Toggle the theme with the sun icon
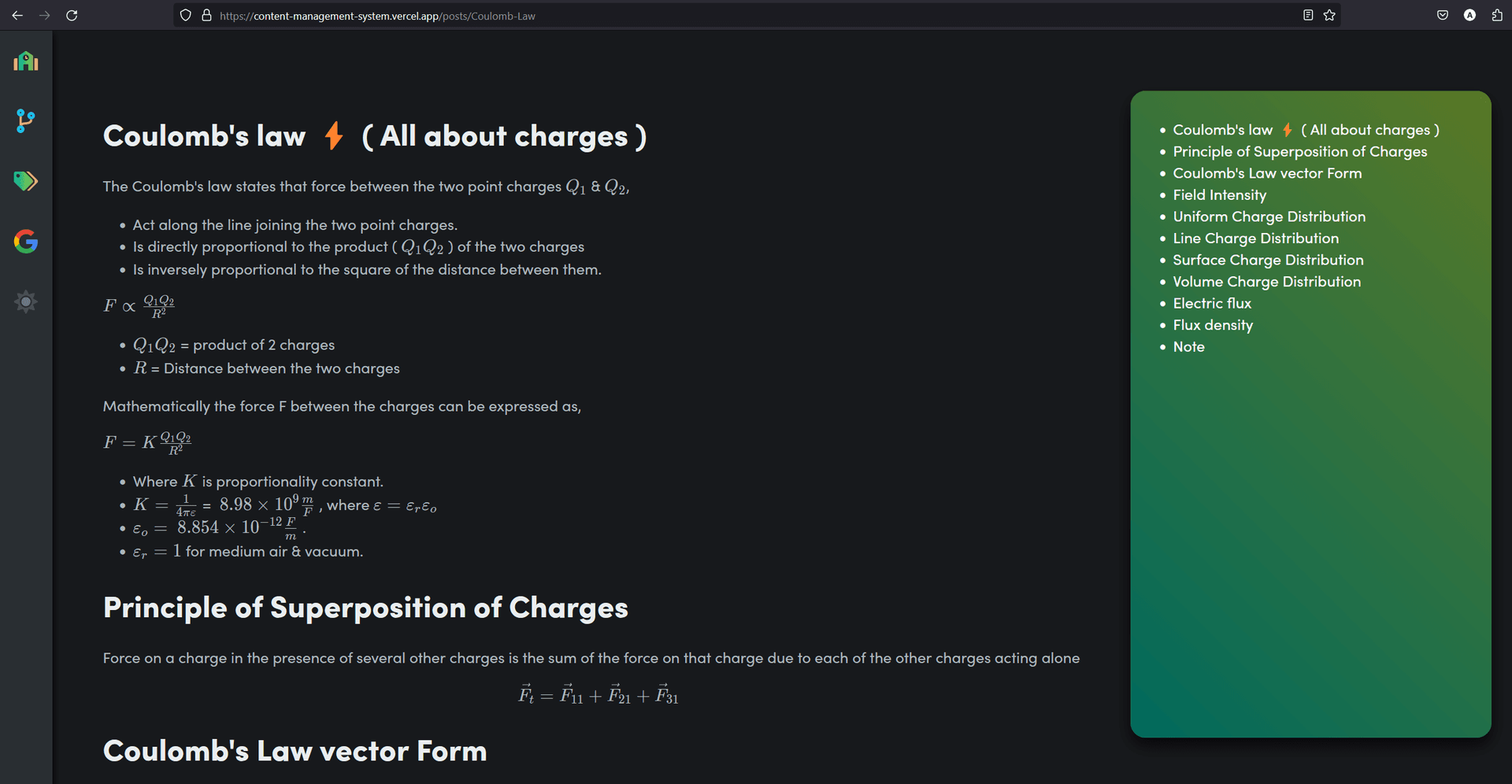This screenshot has height=784, width=1512. (26, 301)
